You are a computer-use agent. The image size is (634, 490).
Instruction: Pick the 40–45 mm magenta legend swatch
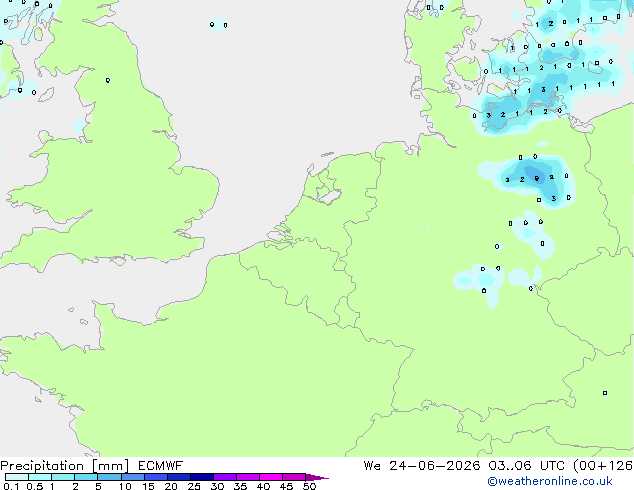click(x=271, y=477)
